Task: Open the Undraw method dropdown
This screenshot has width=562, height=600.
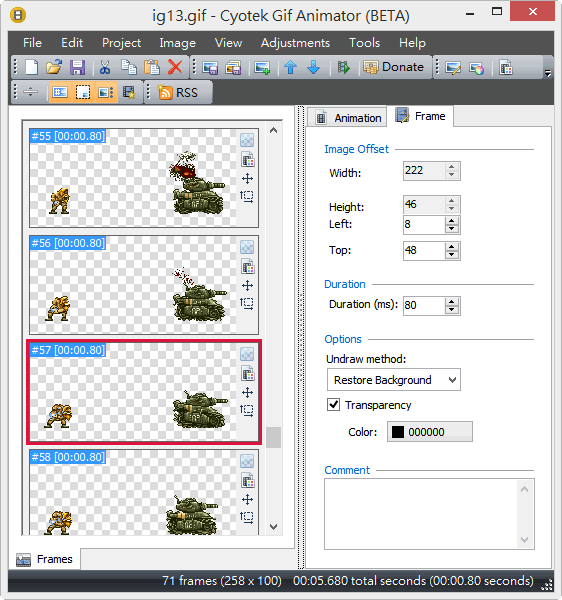Action: click(394, 380)
